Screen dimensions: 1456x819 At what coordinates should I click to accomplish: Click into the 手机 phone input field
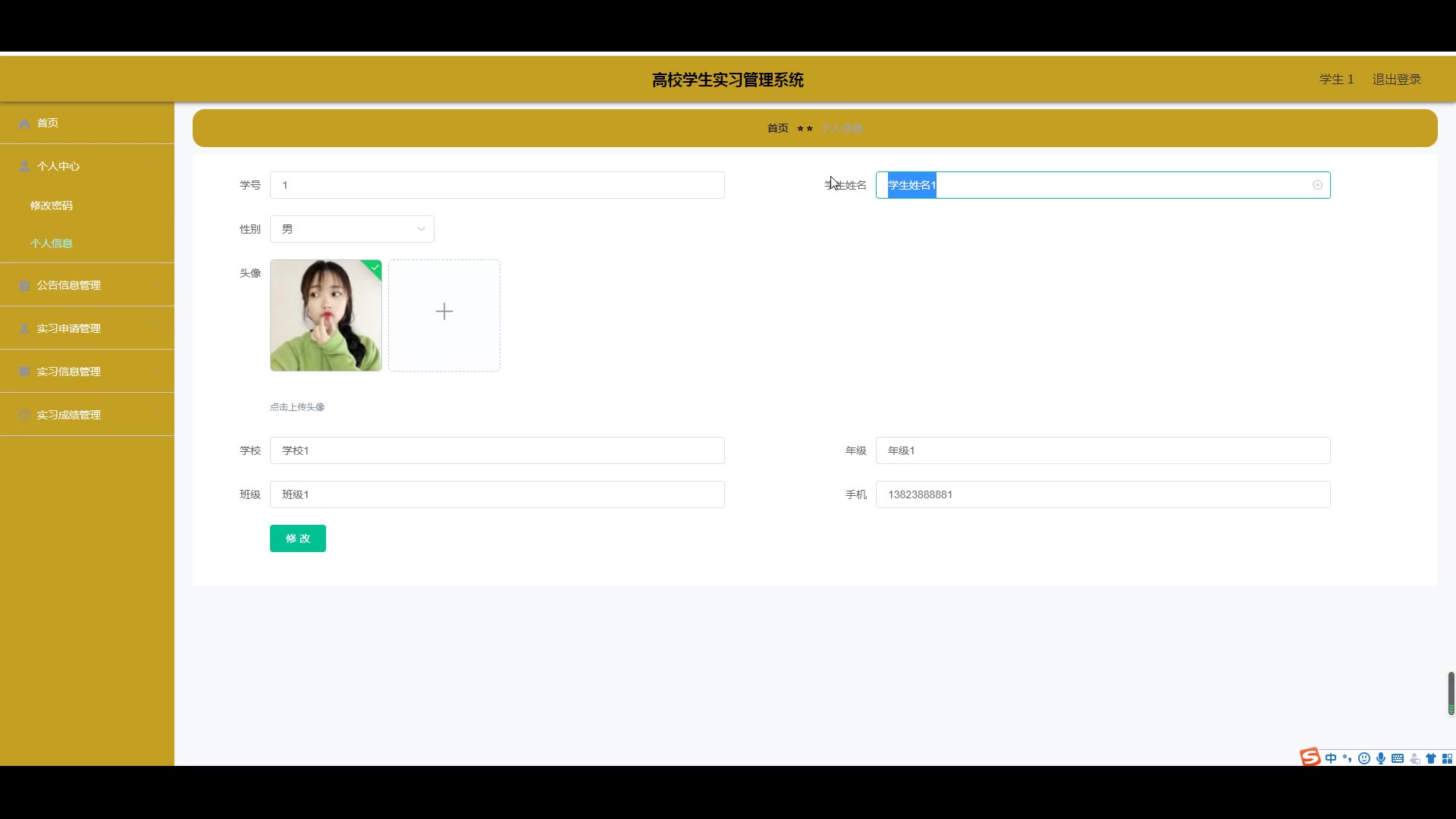pyautogui.click(x=1103, y=494)
